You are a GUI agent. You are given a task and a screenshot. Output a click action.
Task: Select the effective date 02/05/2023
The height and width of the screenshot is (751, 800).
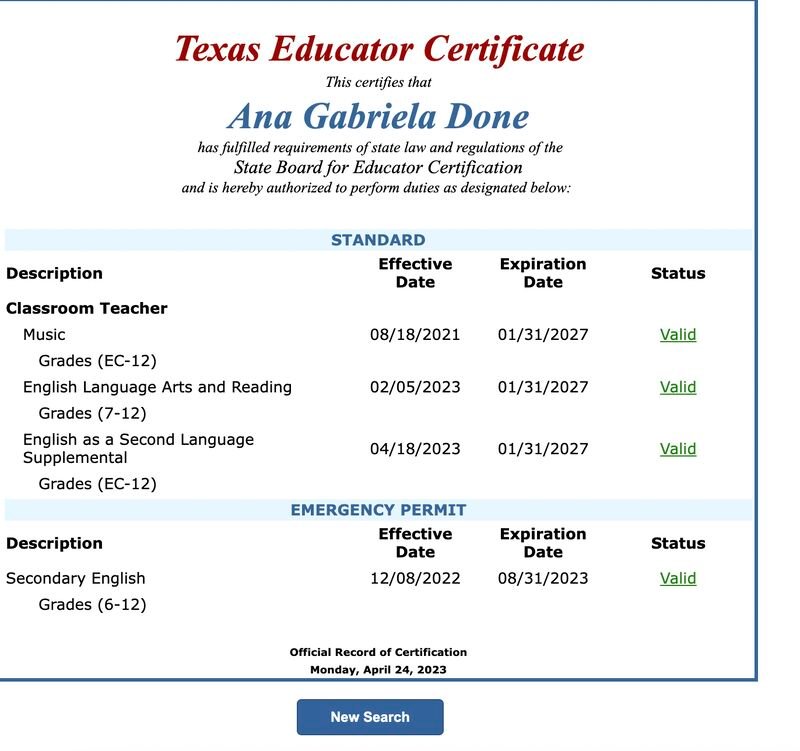tap(415, 387)
